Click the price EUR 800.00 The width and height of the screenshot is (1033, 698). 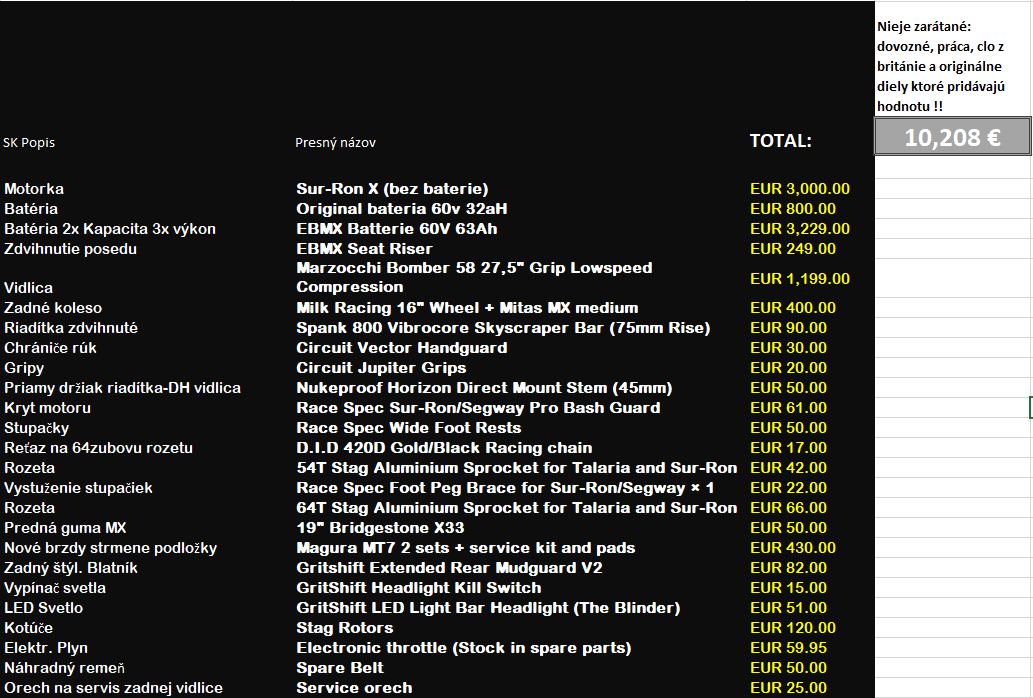[x=793, y=209]
